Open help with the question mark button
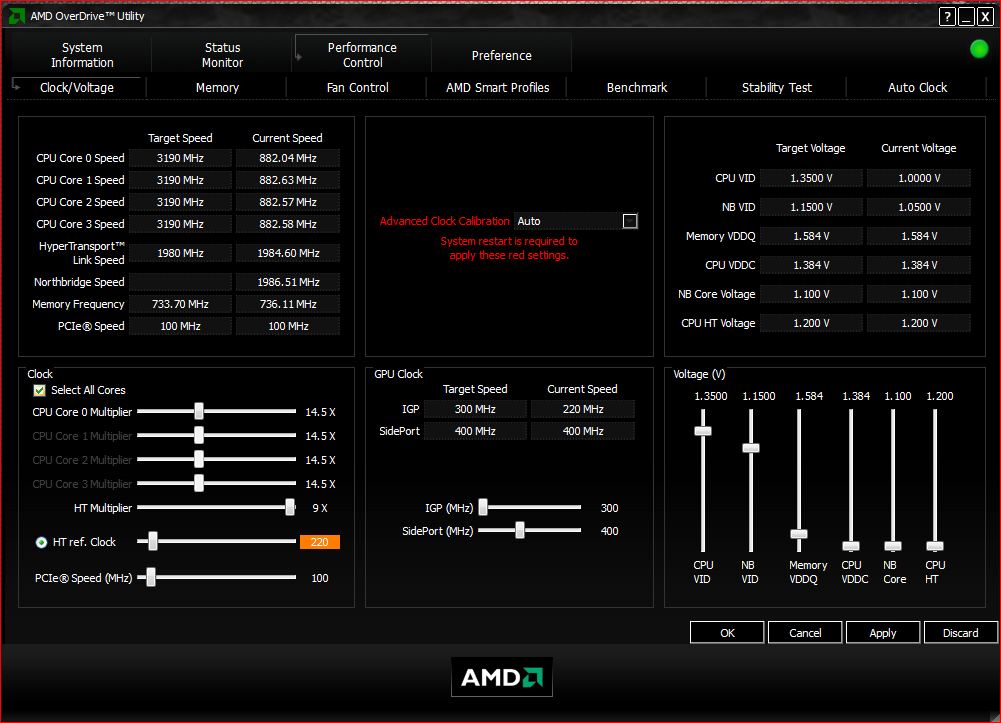1001x723 pixels. coord(947,17)
